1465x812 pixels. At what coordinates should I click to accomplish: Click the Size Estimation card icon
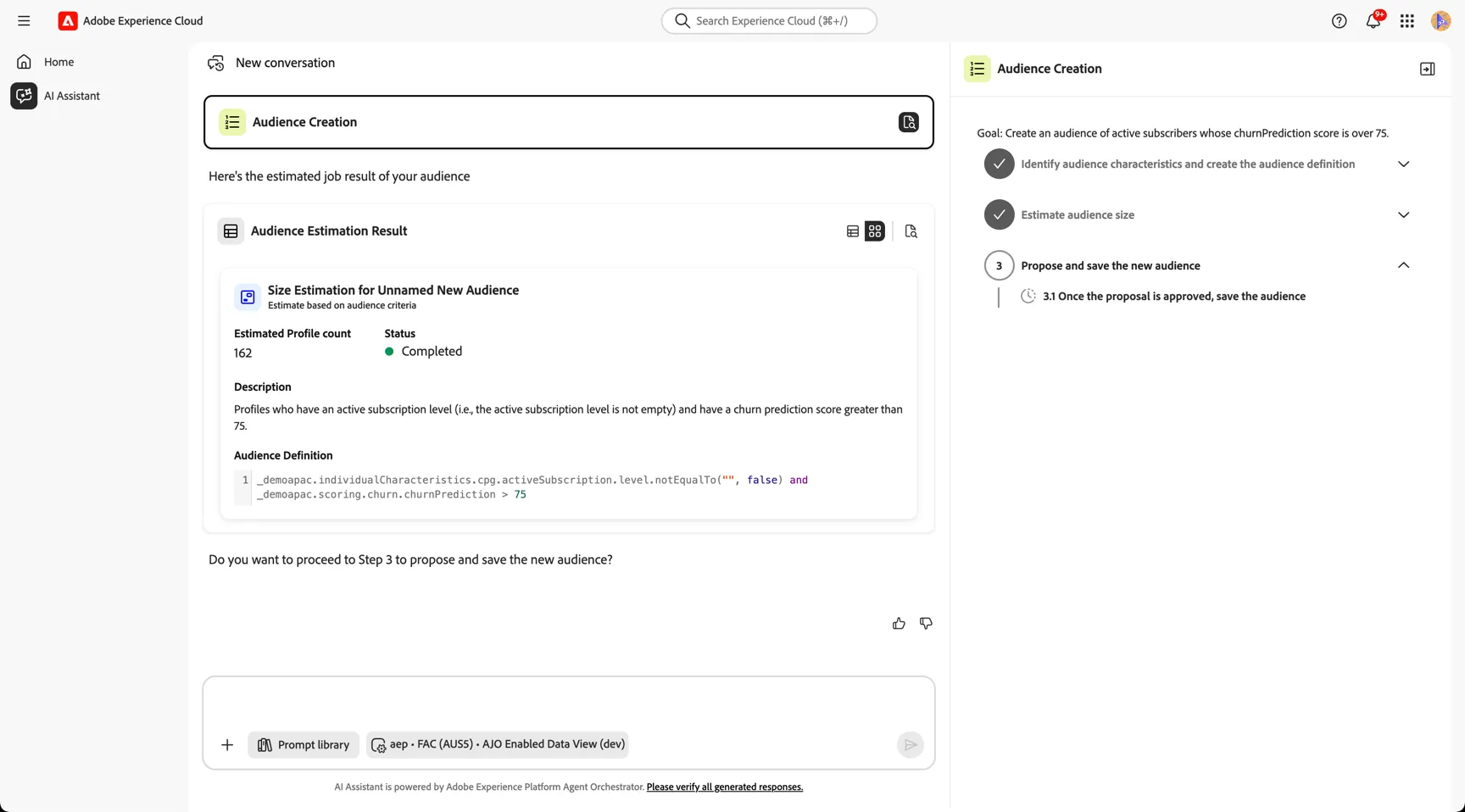(248, 297)
